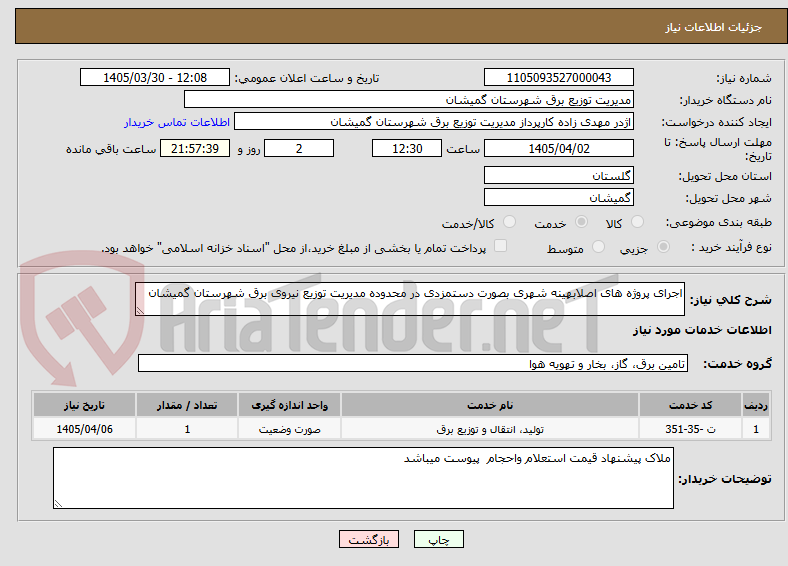Viewport: 788px width, 566px height.
Task: Click the buyer notes textarea
Action: pos(363,478)
